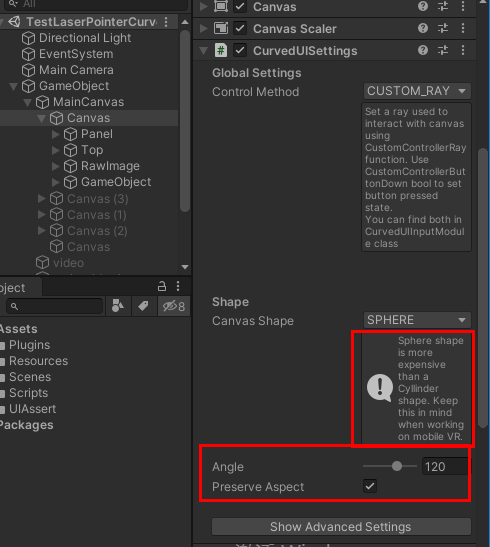Open the Canvas Shape dropdown

417,320
